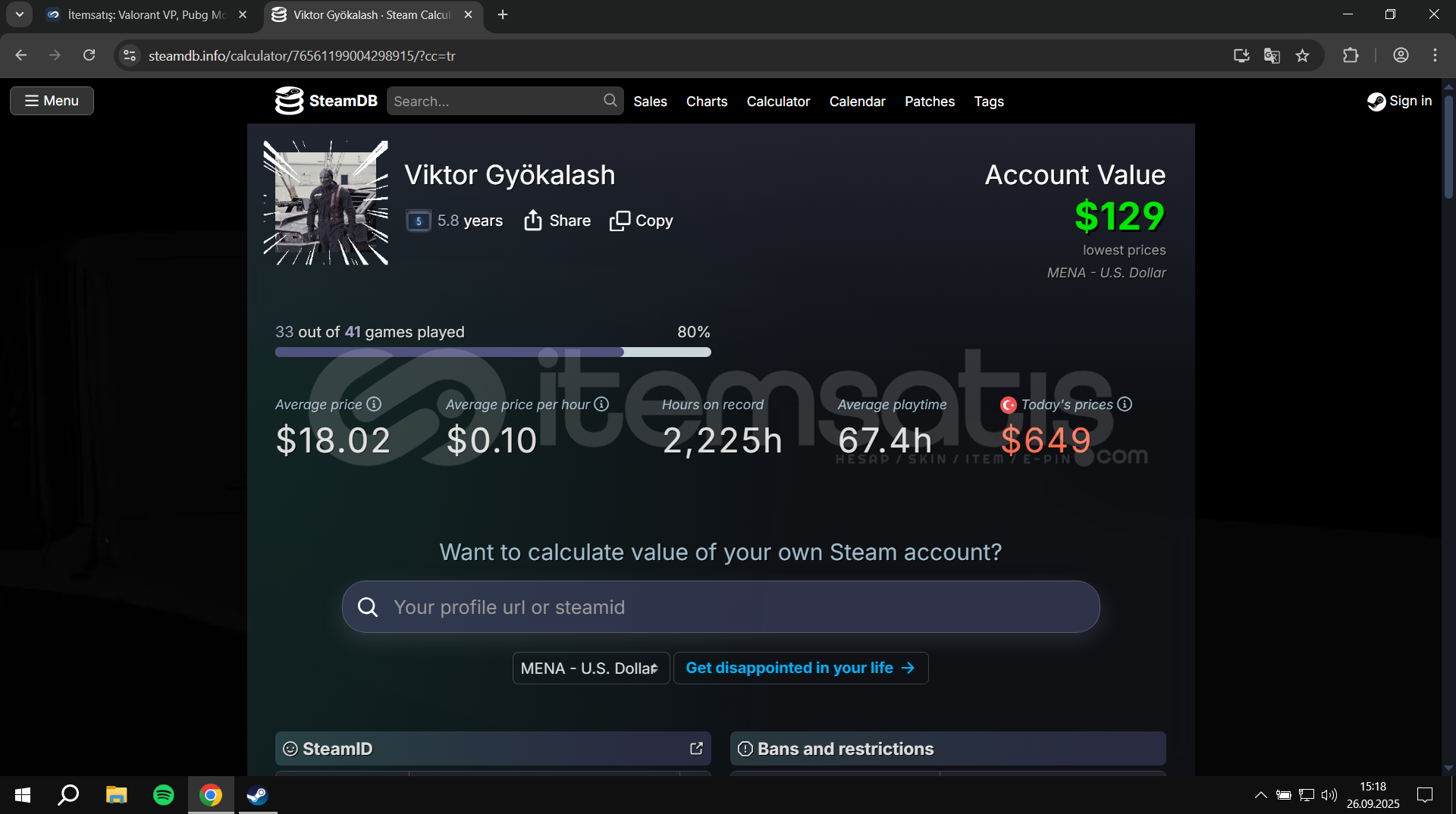Open the SteamID panel external link icon

click(696, 749)
